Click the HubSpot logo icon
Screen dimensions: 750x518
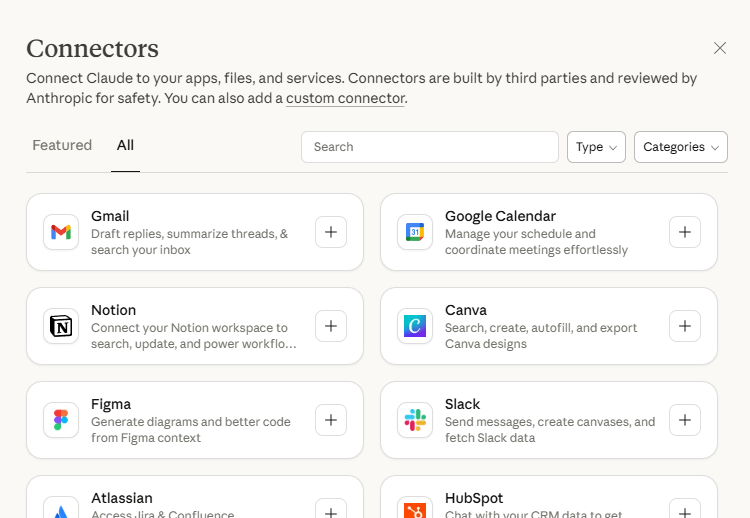click(415, 508)
